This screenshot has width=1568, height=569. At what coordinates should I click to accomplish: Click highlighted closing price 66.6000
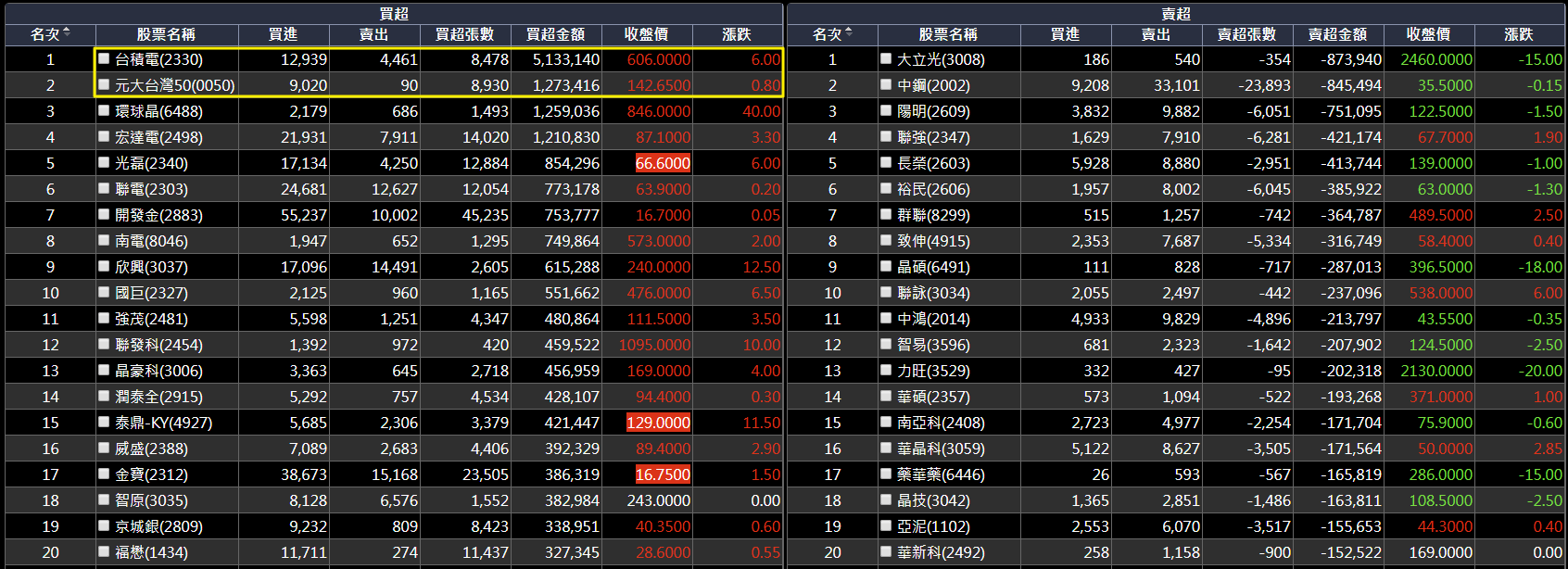coord(663,163)
